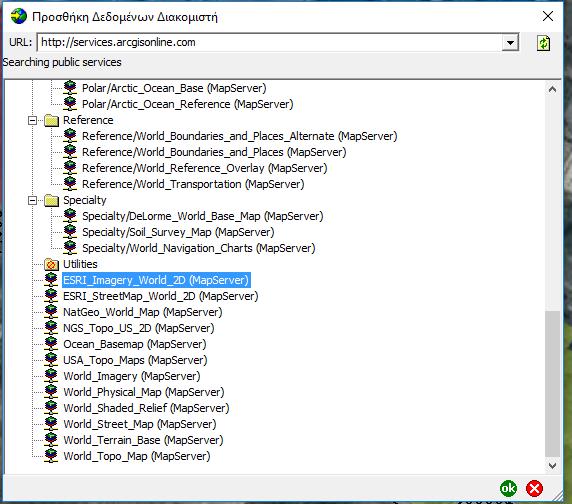
Task: Select Polar/Arctic_Ocean_Base (MapServer)
Action: (174, 88)
